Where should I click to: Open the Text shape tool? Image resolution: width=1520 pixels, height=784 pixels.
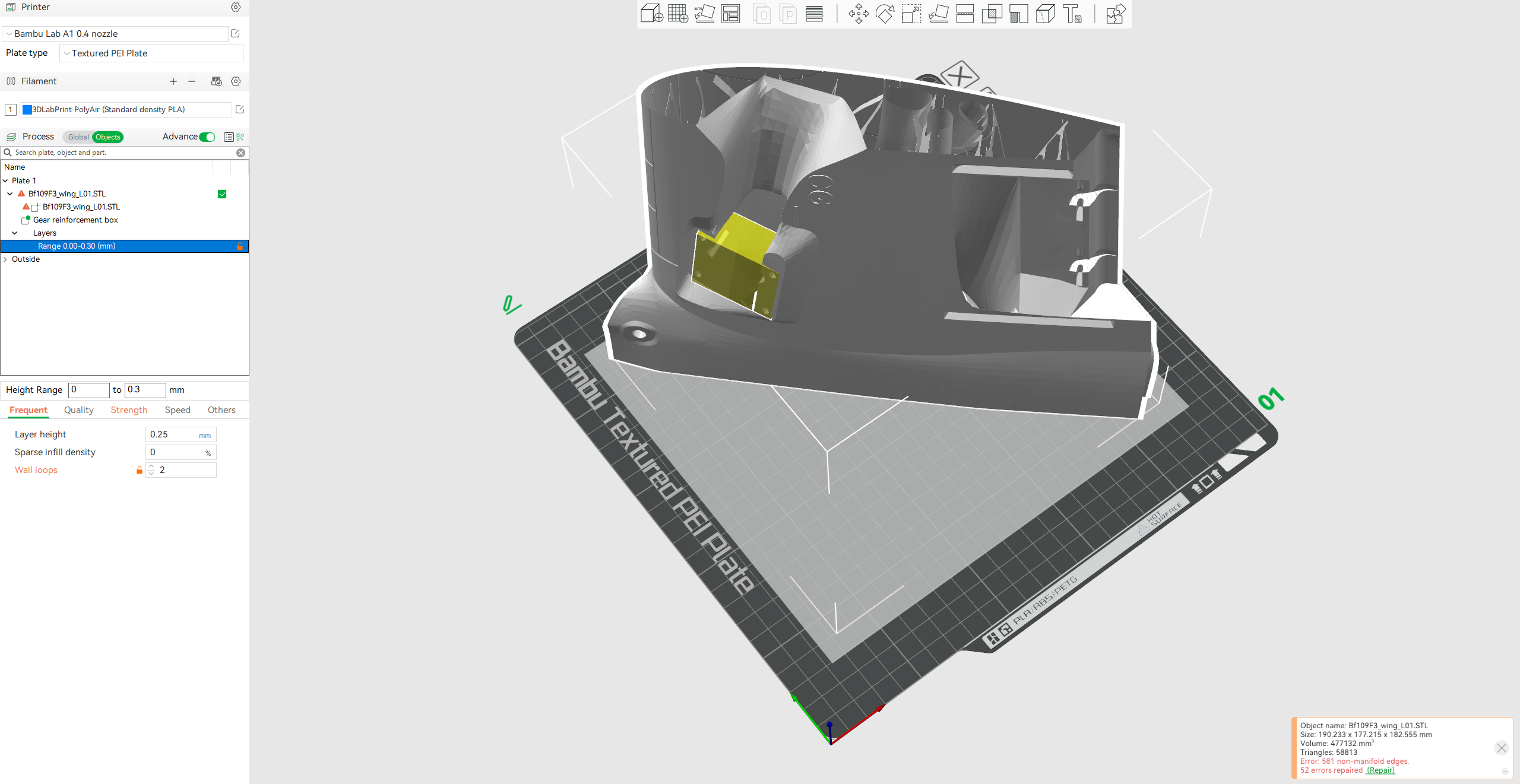coord(1072,14)
